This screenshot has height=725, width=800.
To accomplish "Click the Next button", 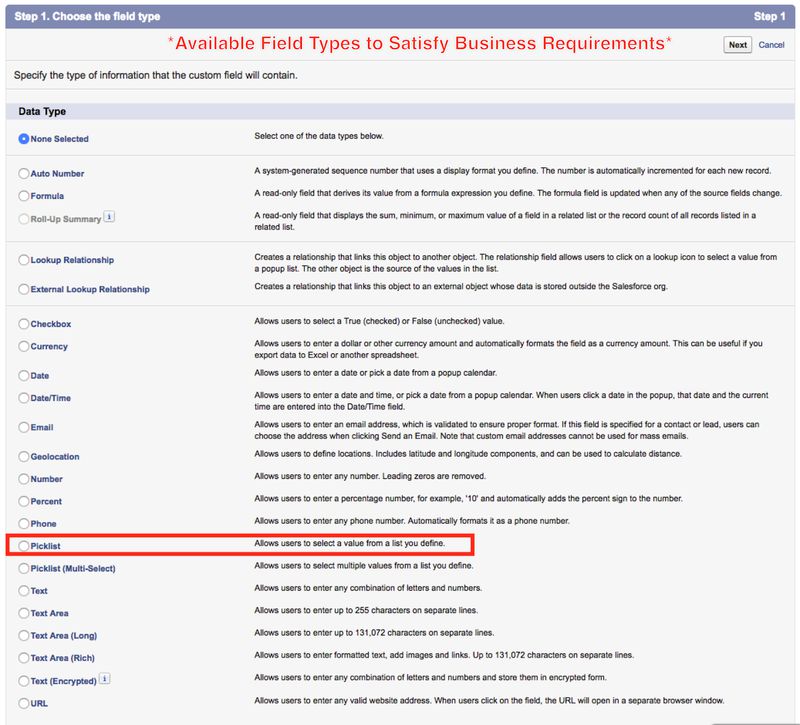I will (x=737, y=45).
